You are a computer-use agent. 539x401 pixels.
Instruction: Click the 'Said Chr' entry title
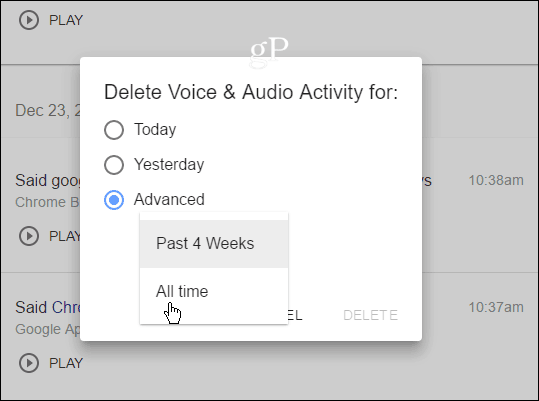click(47, 308)
